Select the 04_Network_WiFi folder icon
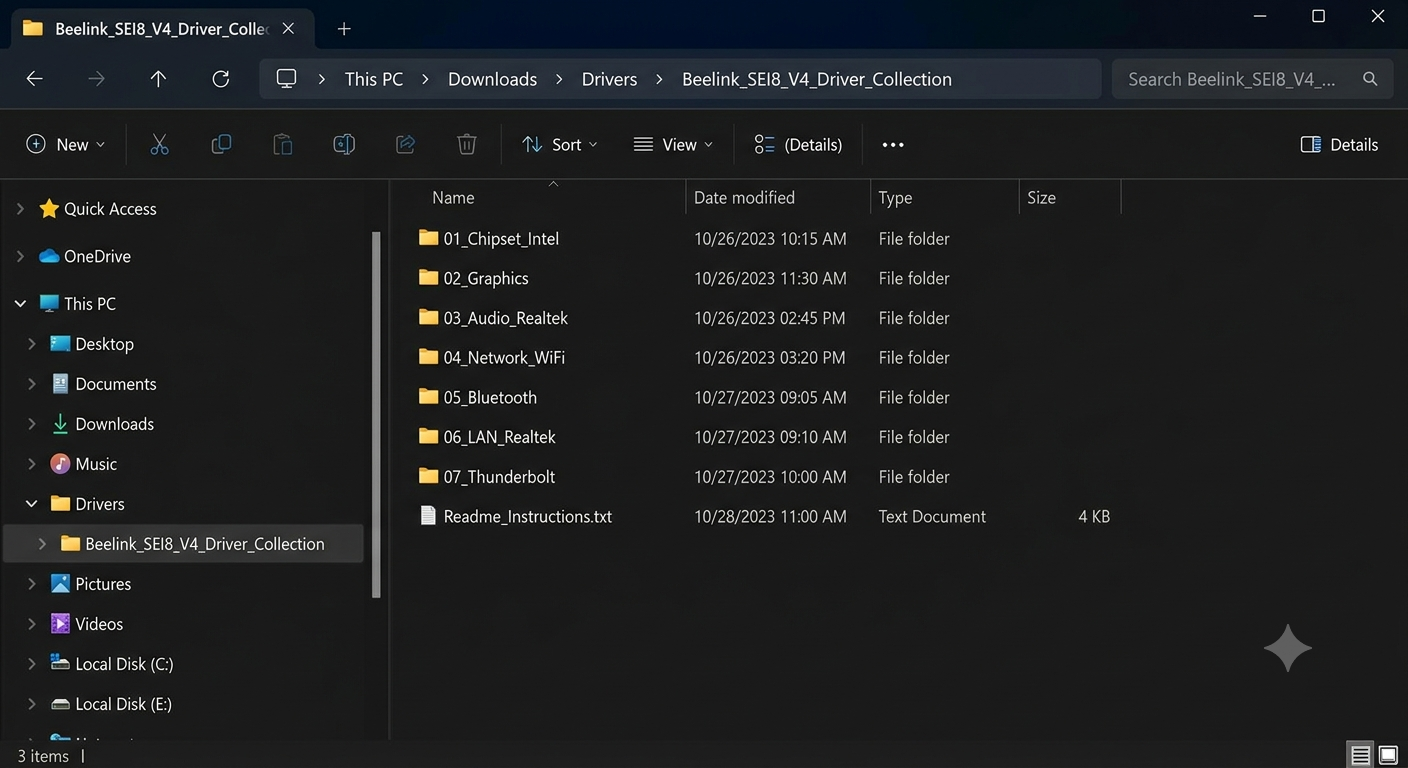 click(428, 357)
